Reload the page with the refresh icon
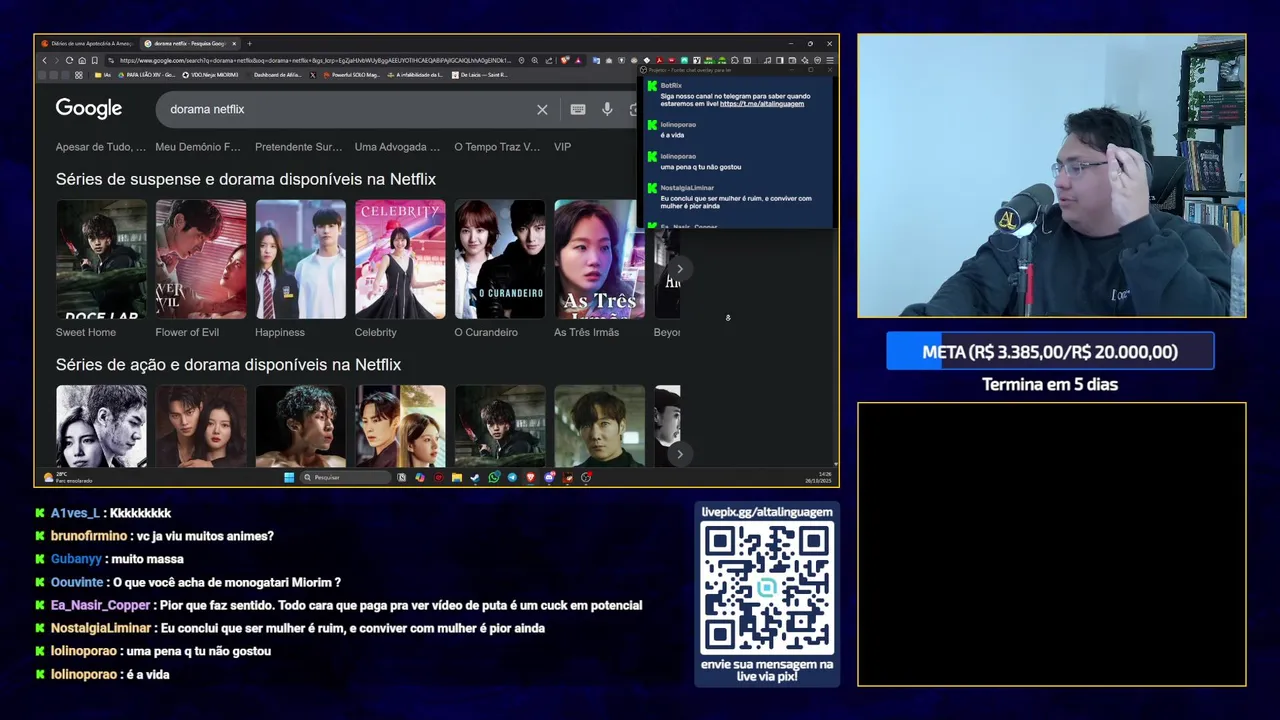 69,60
